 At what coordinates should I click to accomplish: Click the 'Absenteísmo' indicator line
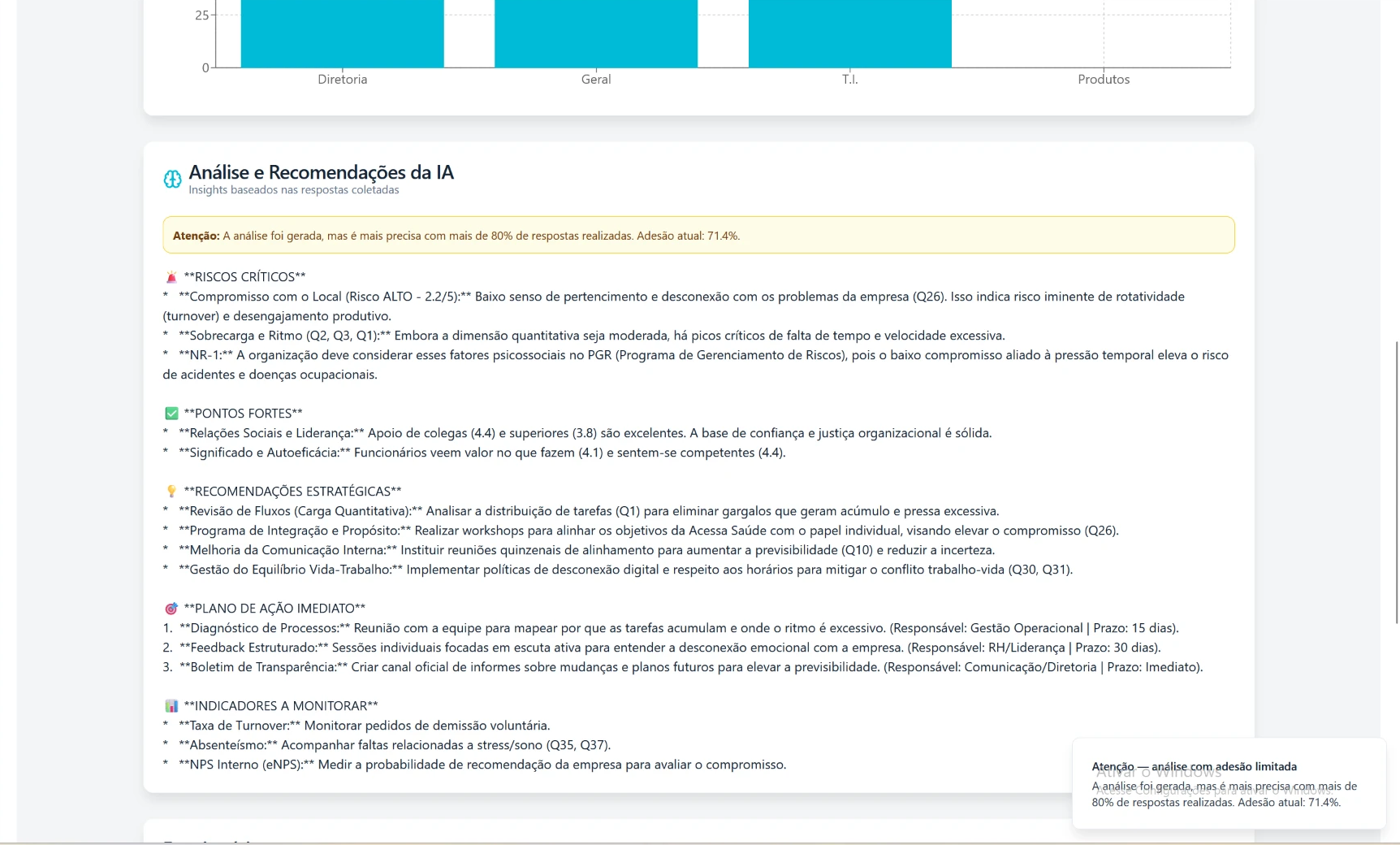point(387,745)
